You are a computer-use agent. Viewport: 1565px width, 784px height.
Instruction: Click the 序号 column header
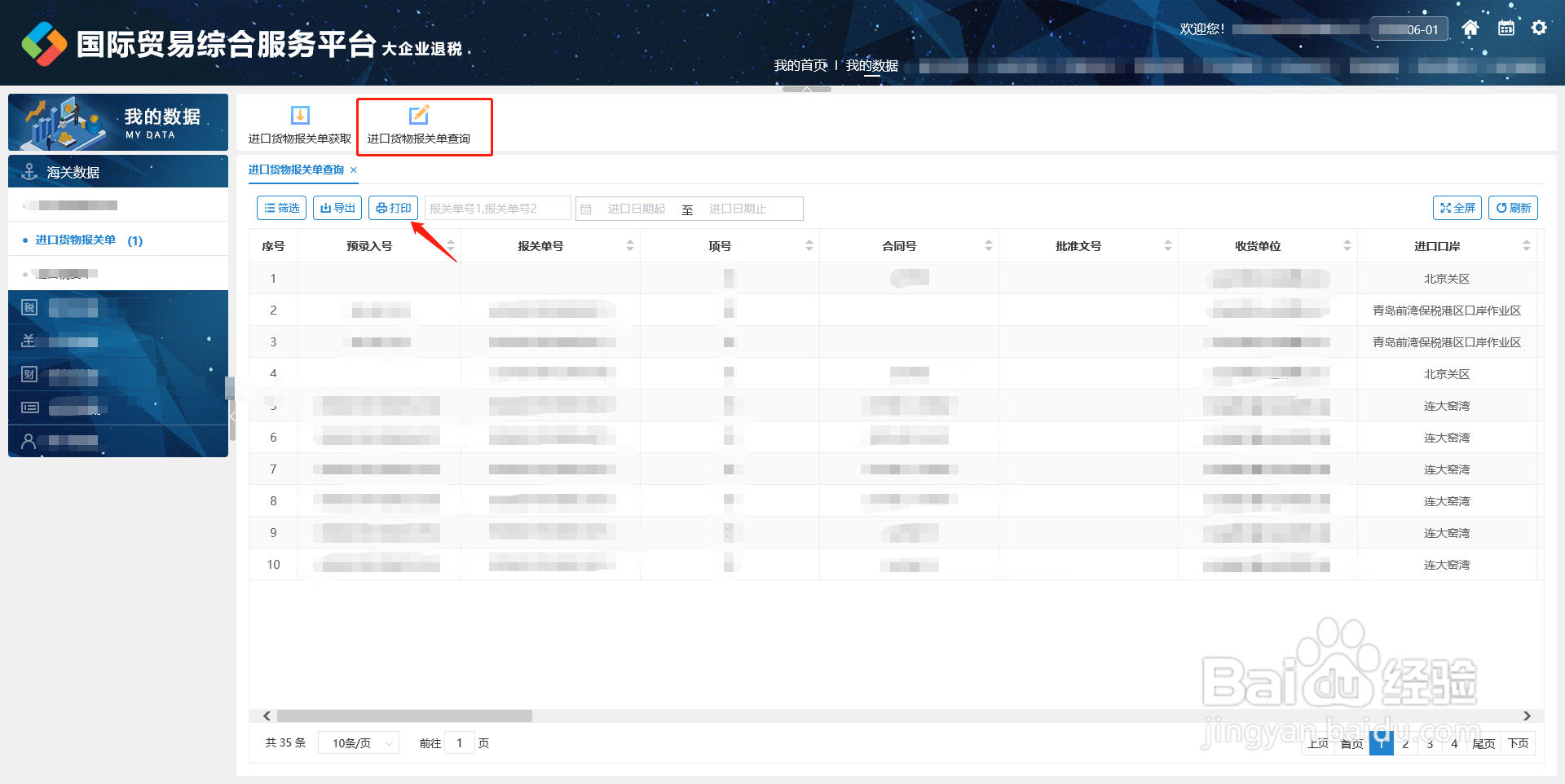[x=273, y=245]
